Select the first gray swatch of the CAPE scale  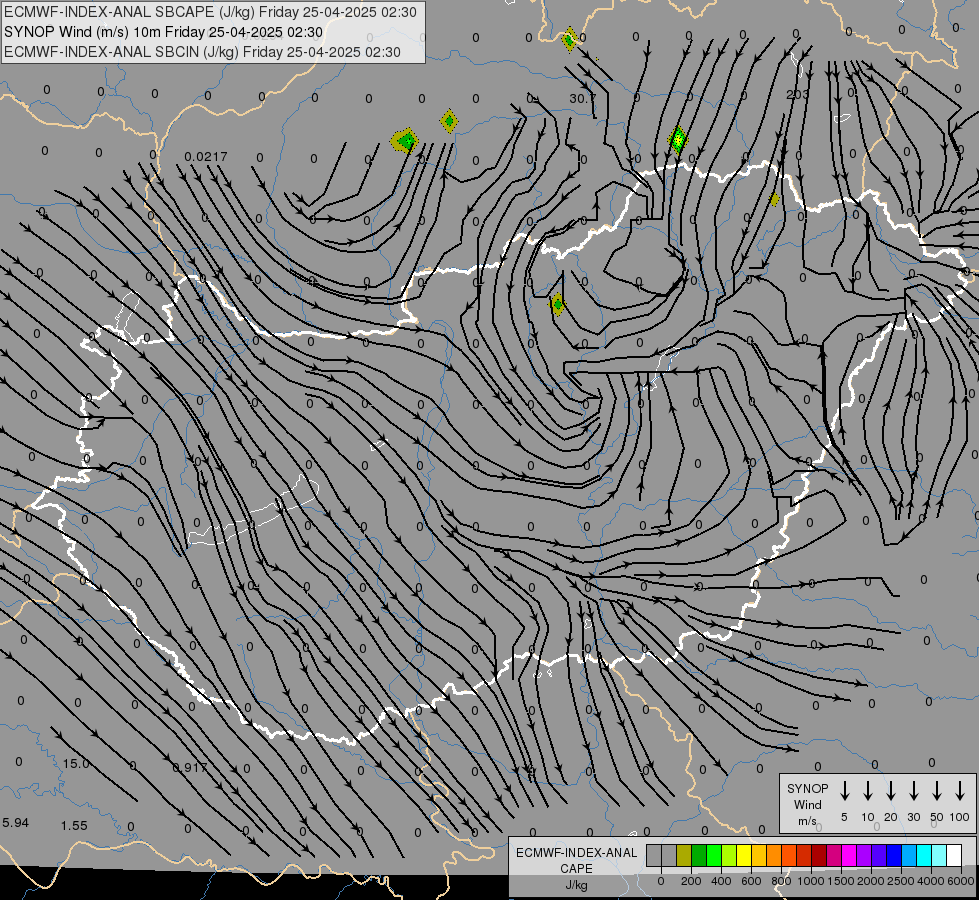[x=654, y=855]
